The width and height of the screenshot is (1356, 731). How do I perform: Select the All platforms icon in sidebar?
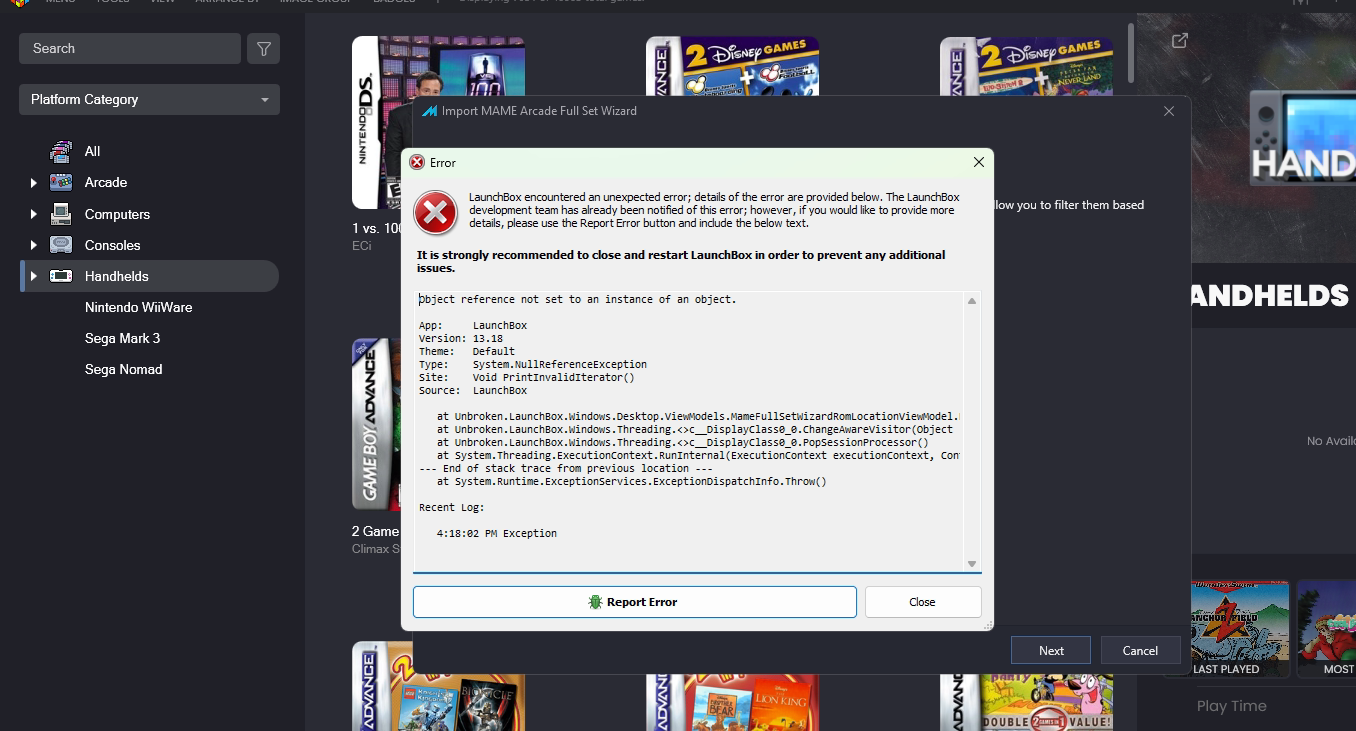(61, 151)
